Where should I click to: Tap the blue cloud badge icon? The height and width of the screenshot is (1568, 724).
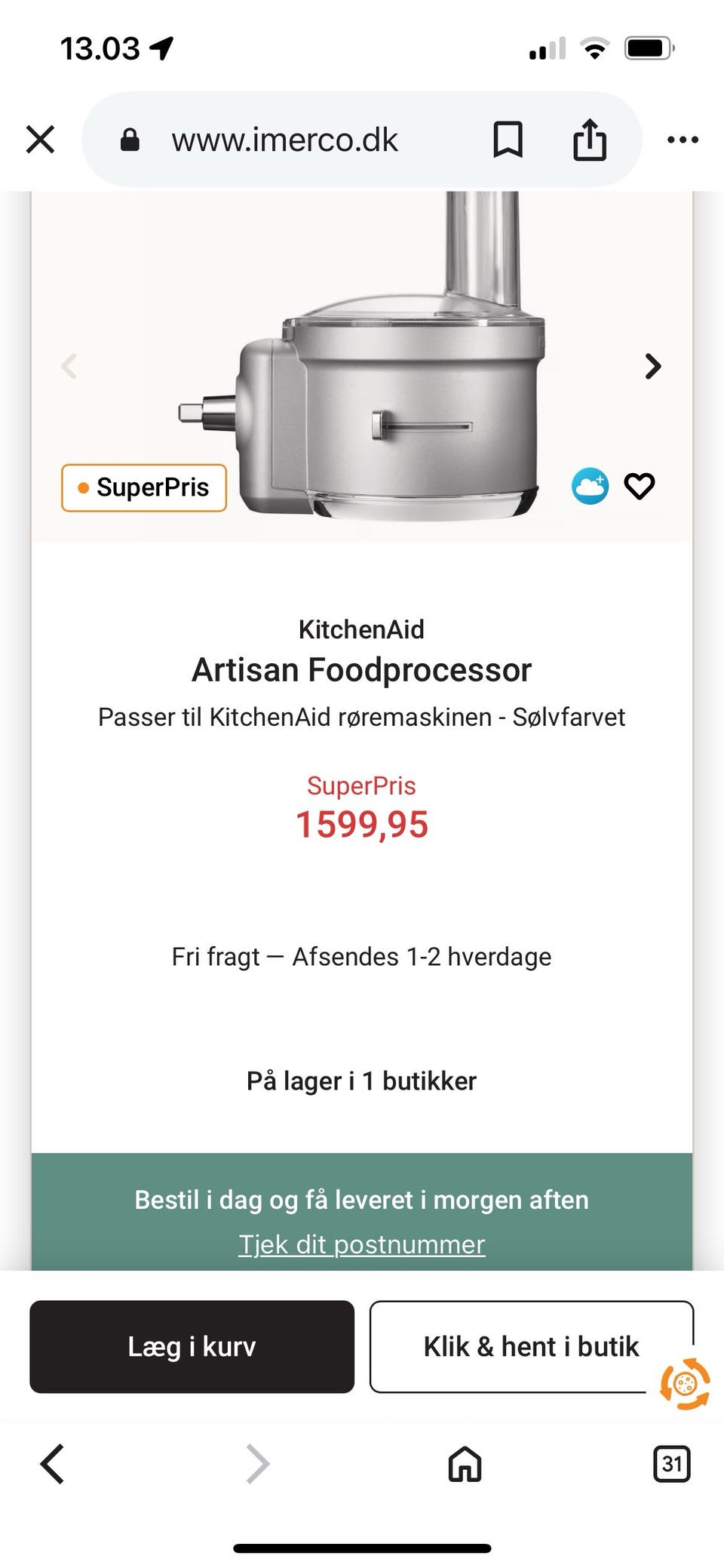tap(590, 486)
